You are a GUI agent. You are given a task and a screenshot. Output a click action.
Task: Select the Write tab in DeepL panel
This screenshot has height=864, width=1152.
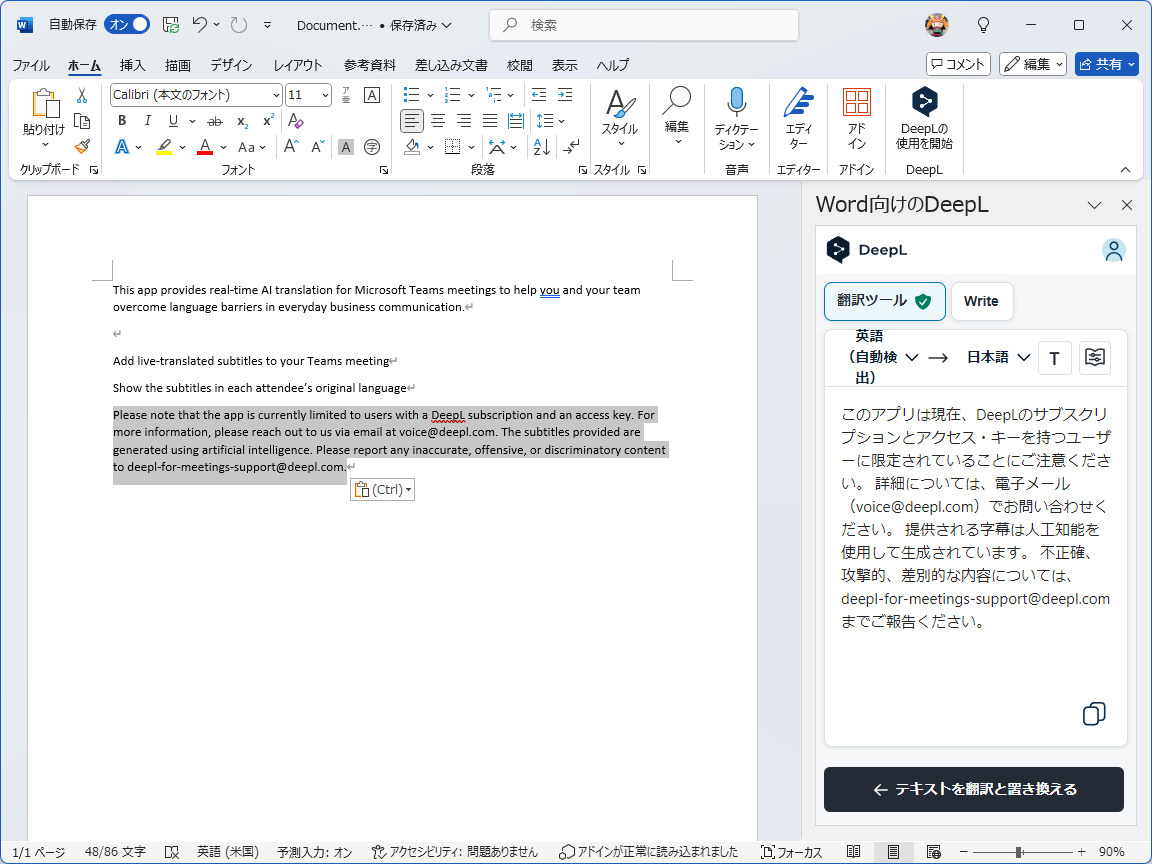(x=982, y=301)
